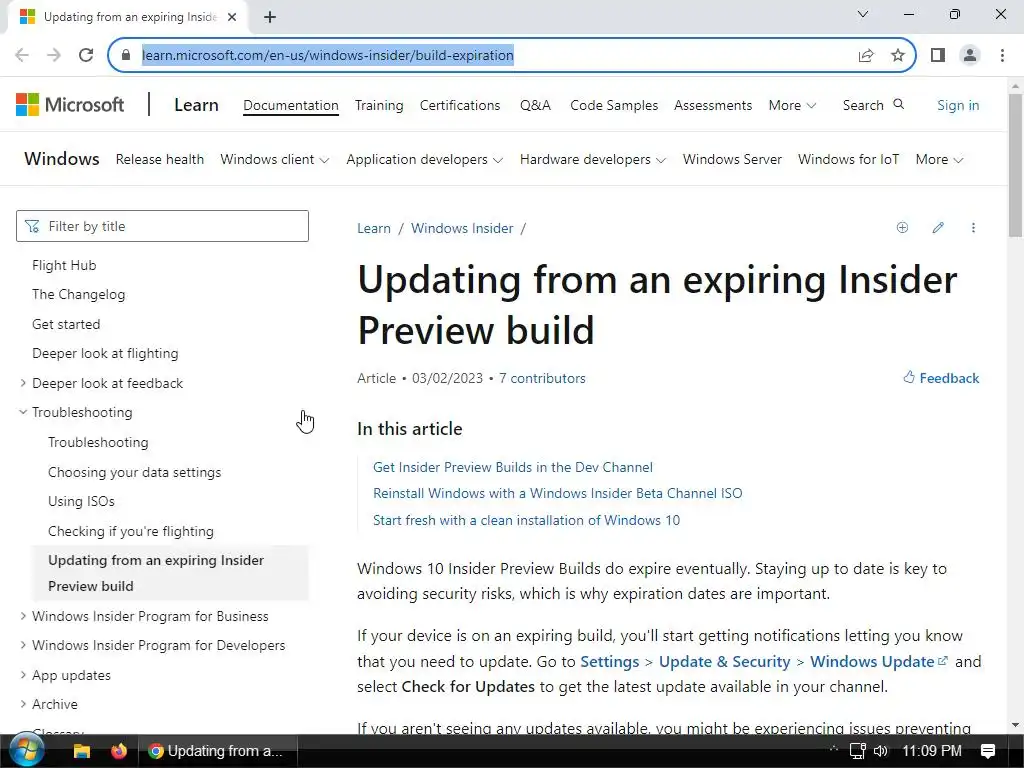Viewport: 1024px width, 768px height.
Task: Open the Windows Start button
Action: tap(26, 750)
